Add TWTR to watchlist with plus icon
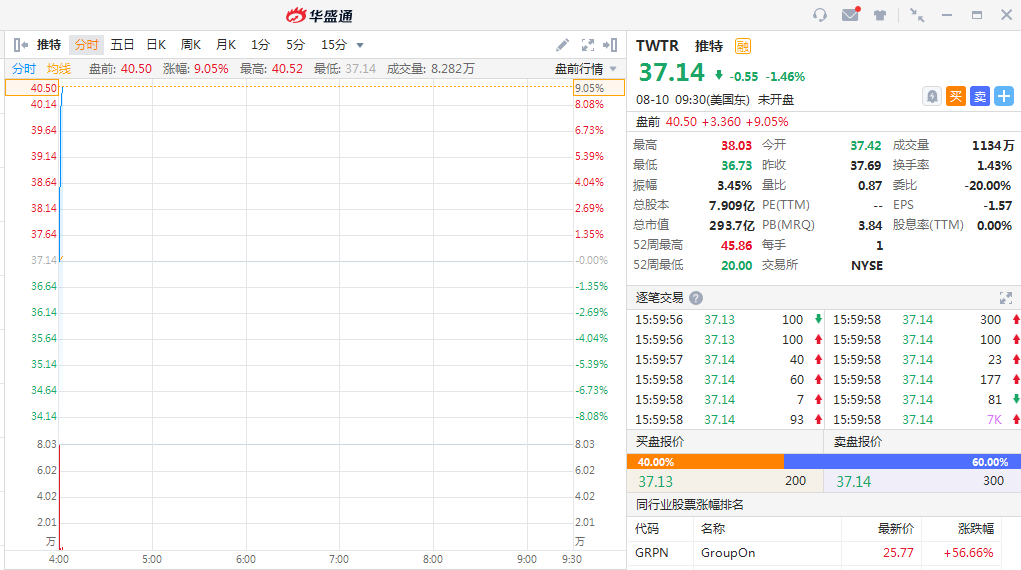 click(1003, 96)
